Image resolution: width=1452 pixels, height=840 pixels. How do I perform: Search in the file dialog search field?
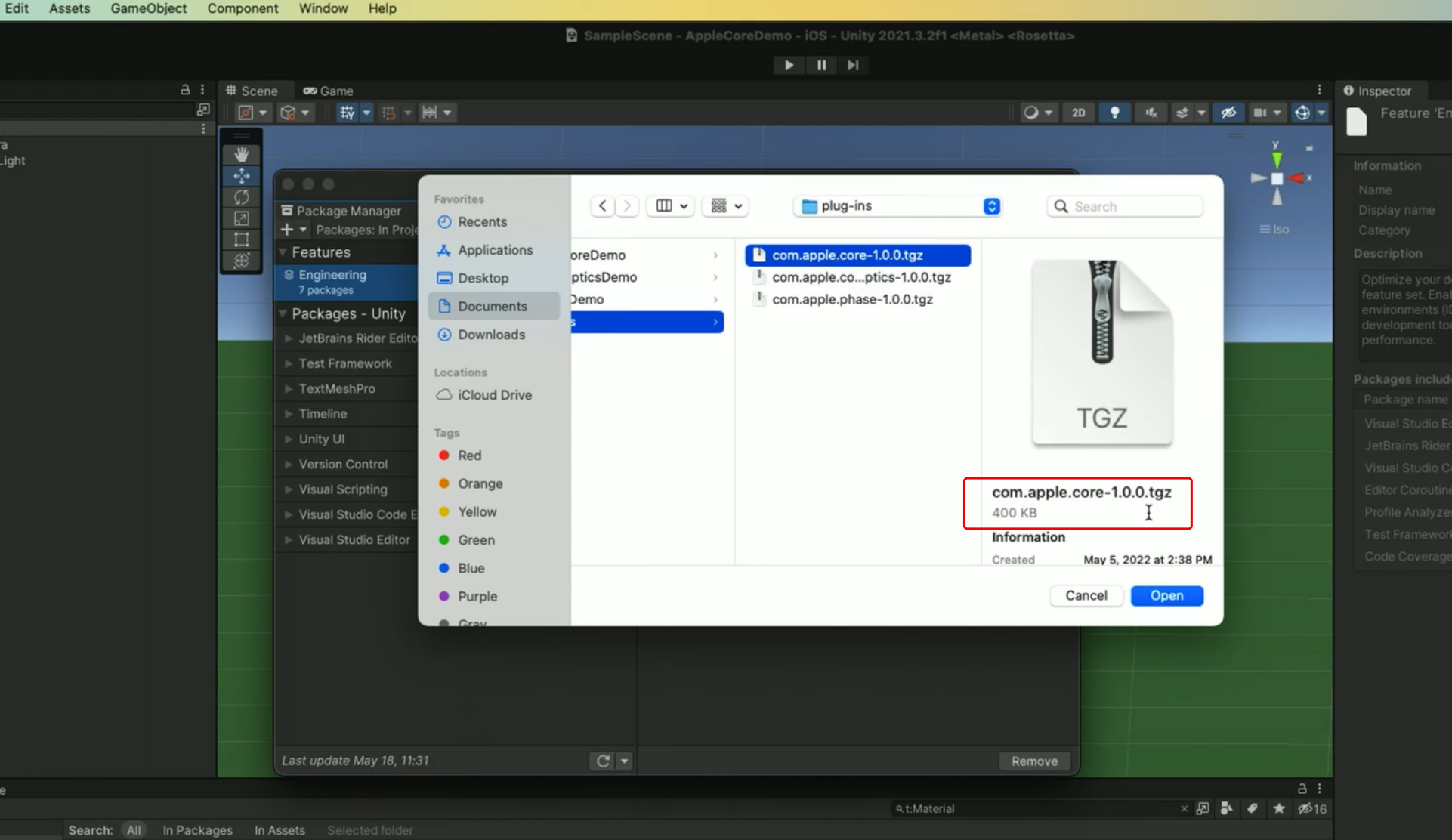click(1125, 206)
